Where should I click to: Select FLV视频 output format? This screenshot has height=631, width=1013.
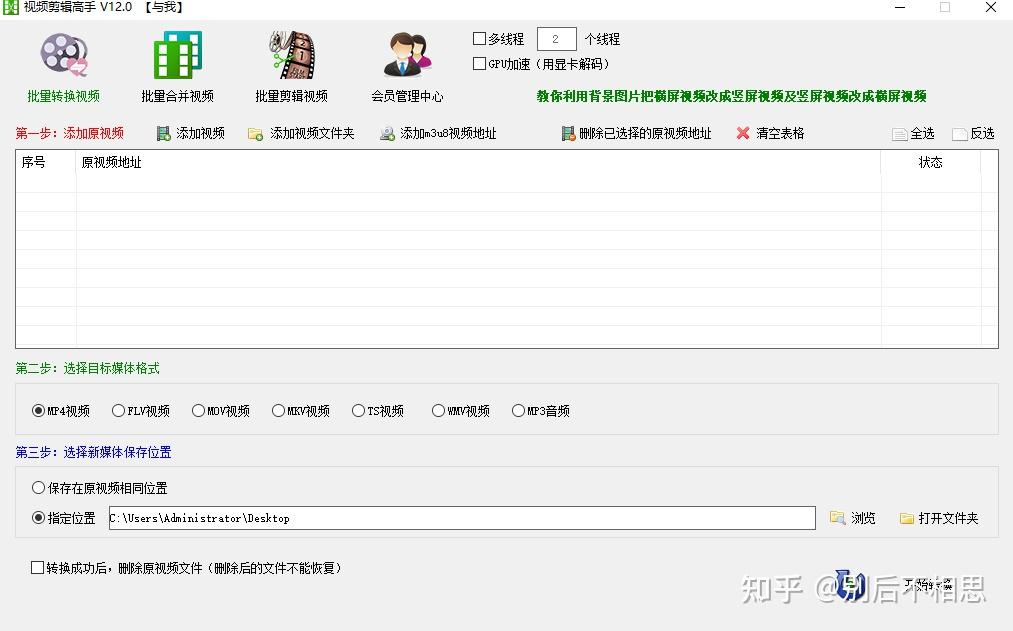[117, 410]
